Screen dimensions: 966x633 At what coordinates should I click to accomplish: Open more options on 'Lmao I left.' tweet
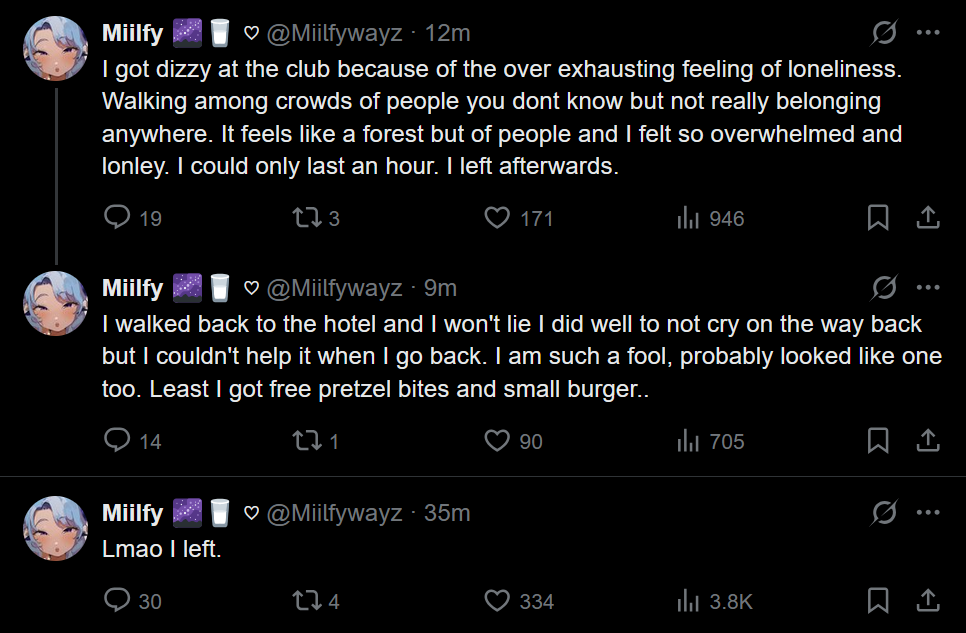928,513
